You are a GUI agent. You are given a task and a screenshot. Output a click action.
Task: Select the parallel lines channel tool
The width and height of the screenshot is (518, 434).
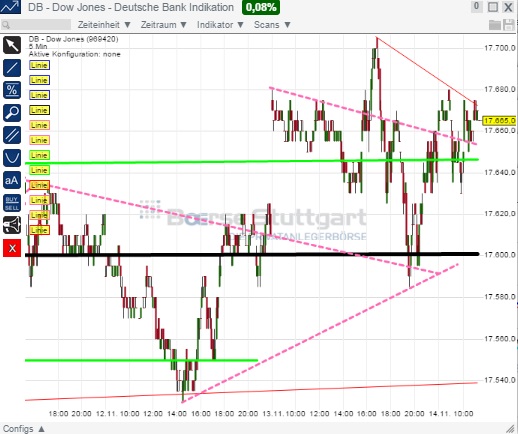pyautogui.click(x=12, y=135)
